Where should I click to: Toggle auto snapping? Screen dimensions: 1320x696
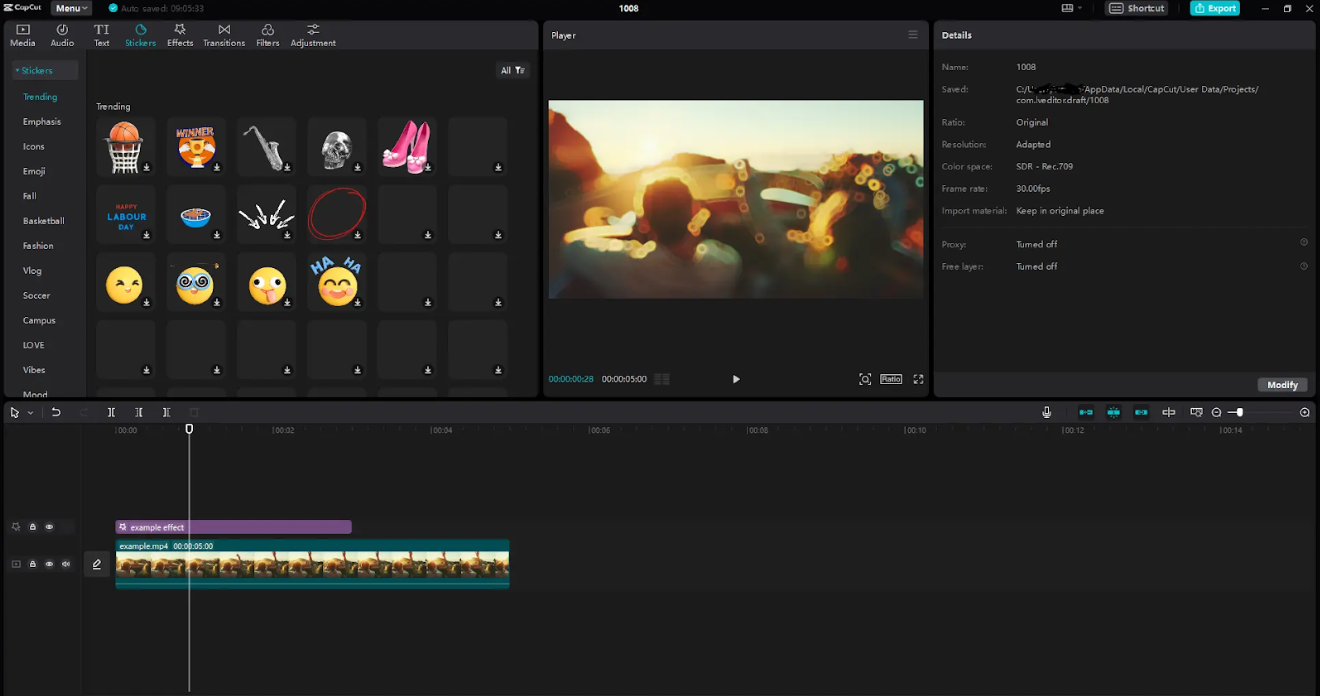1113,413
